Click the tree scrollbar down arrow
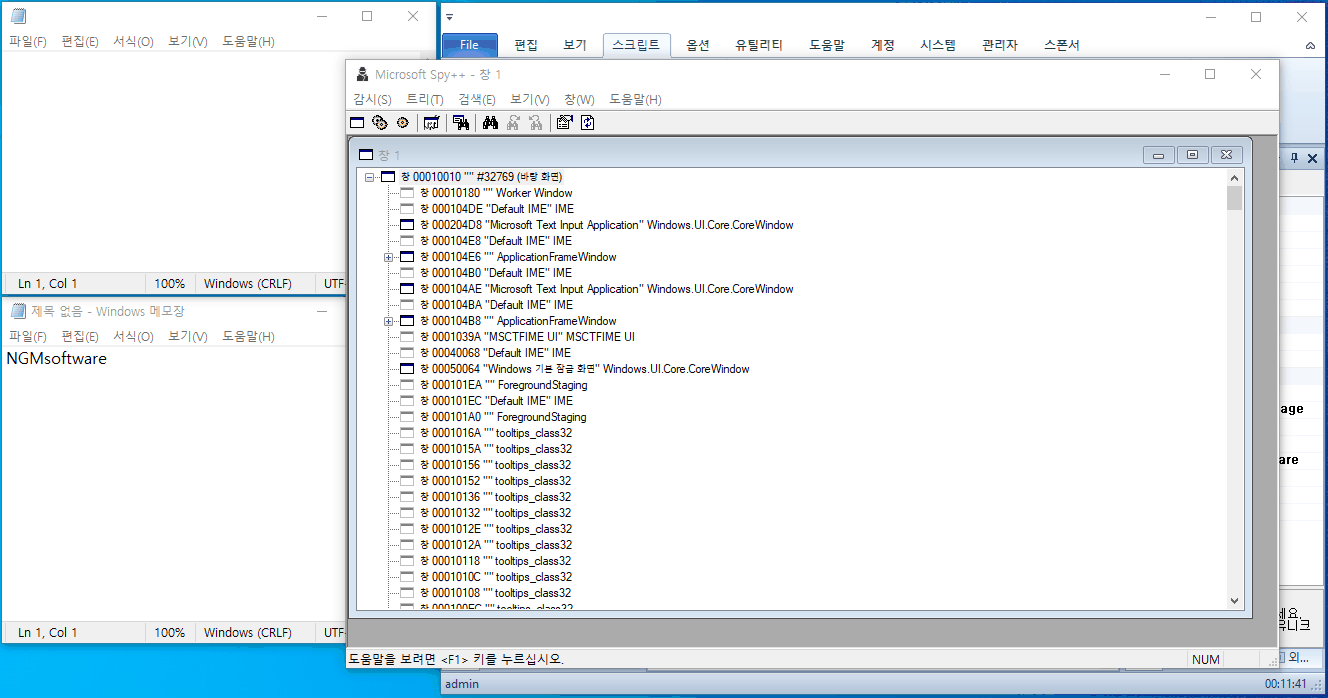 pyautogui.click(x=1235, y=600)
